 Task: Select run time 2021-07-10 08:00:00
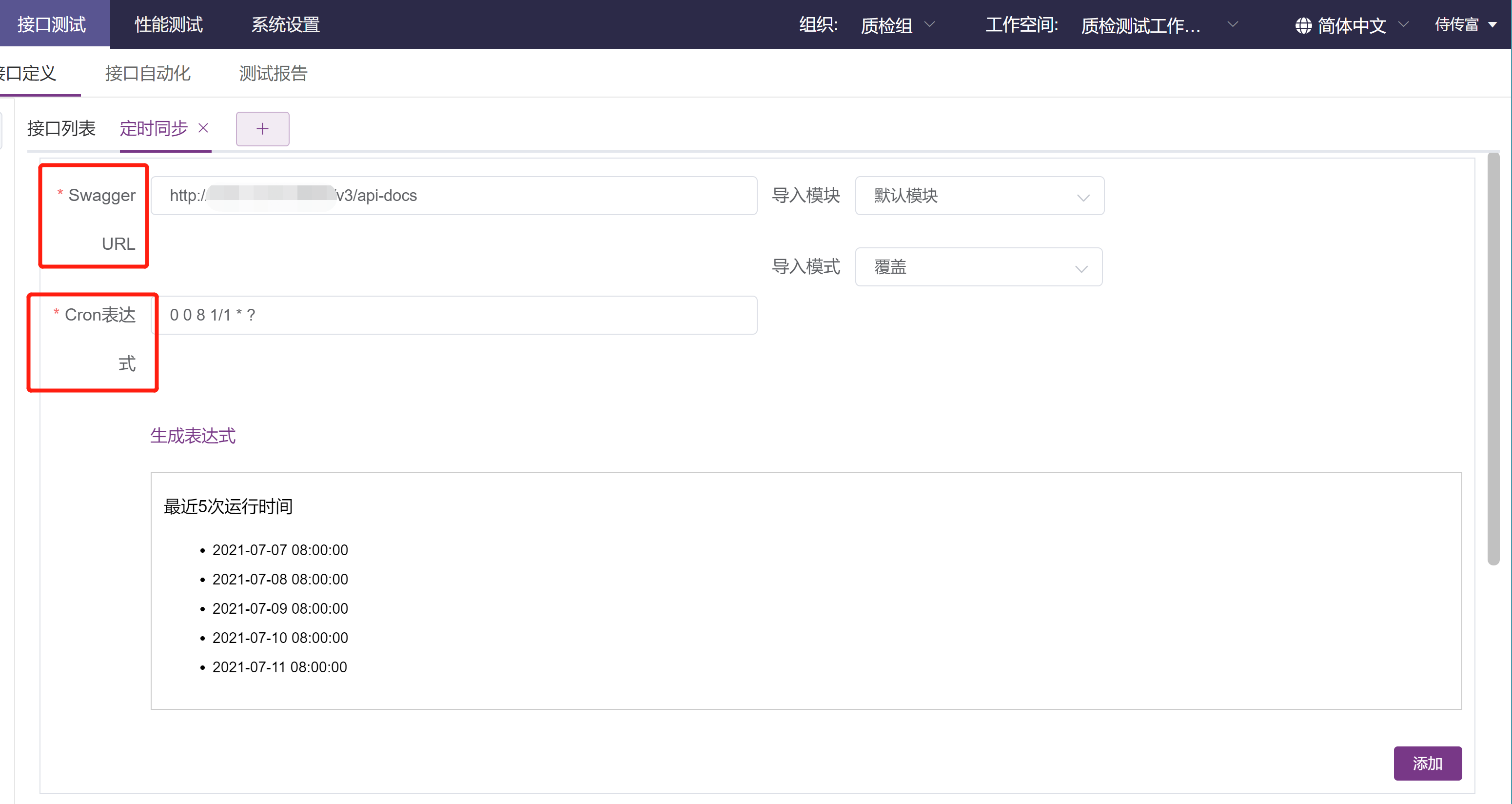[x=280, y=638]
